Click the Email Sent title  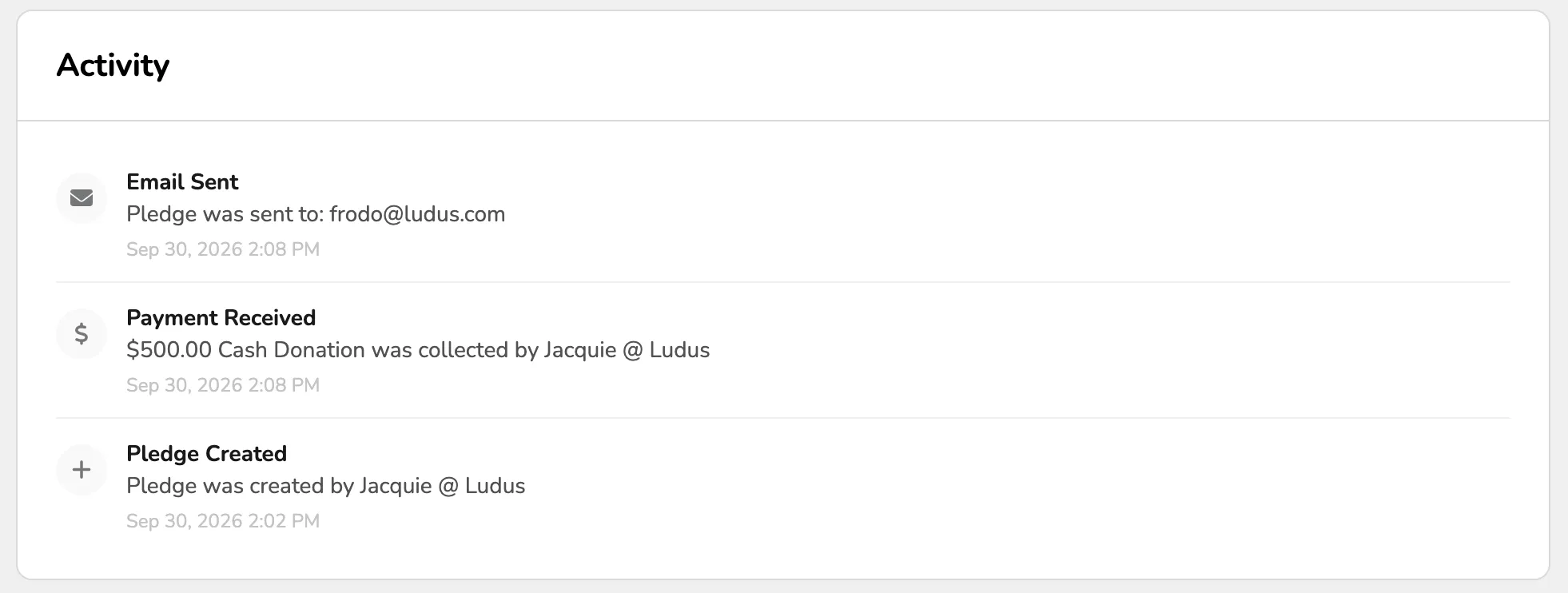click(x=182, y=182)
